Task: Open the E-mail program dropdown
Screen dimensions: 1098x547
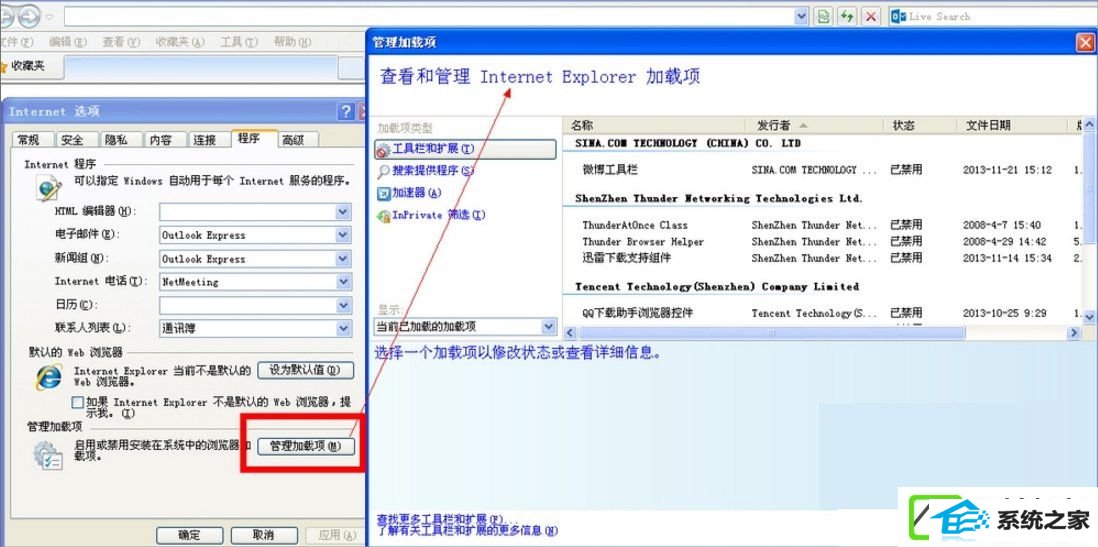Action: [342, 235]
